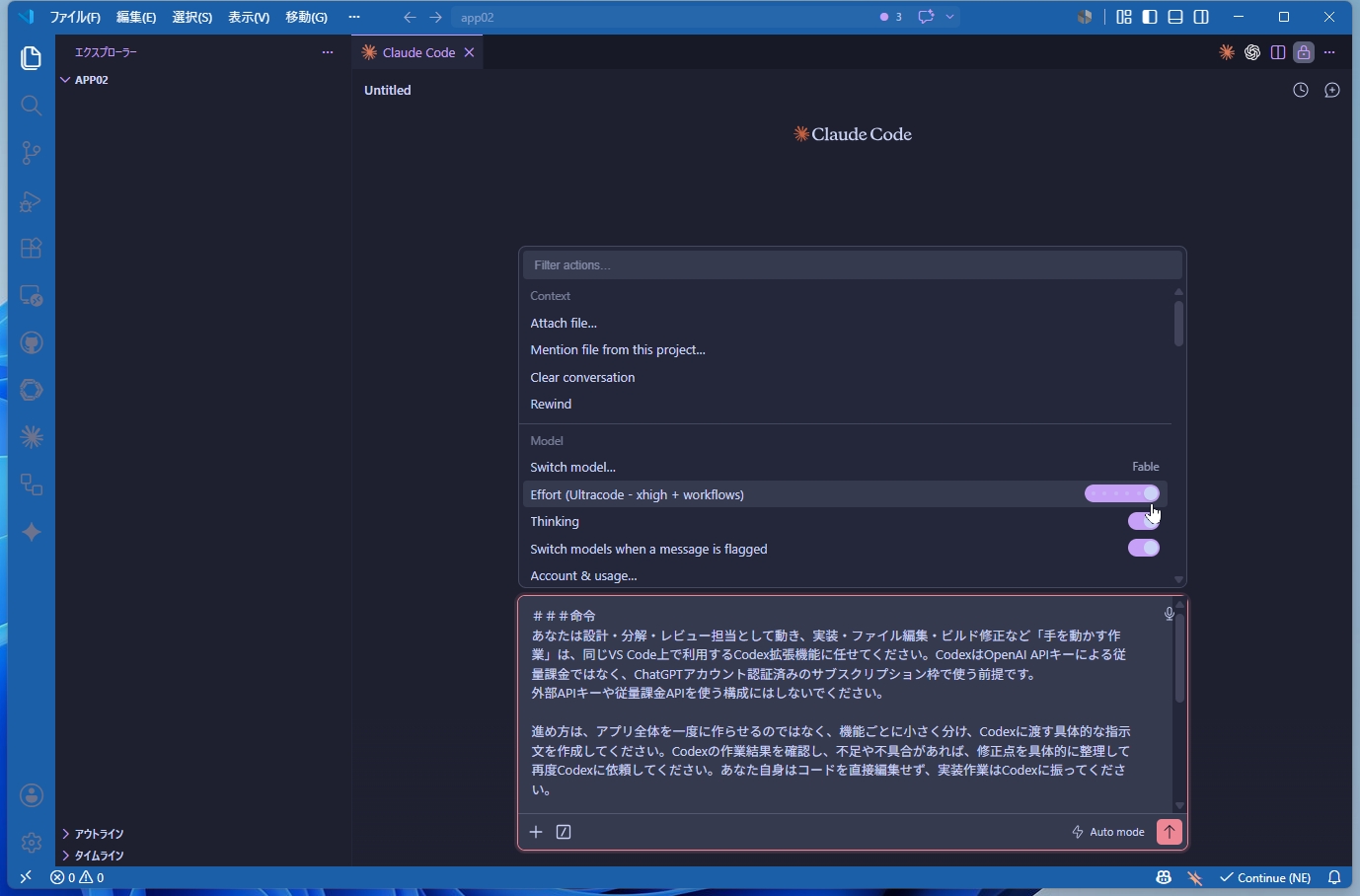Toggle the bottom Panel from title bar
1360x896 pixels.
point(1175,17)
